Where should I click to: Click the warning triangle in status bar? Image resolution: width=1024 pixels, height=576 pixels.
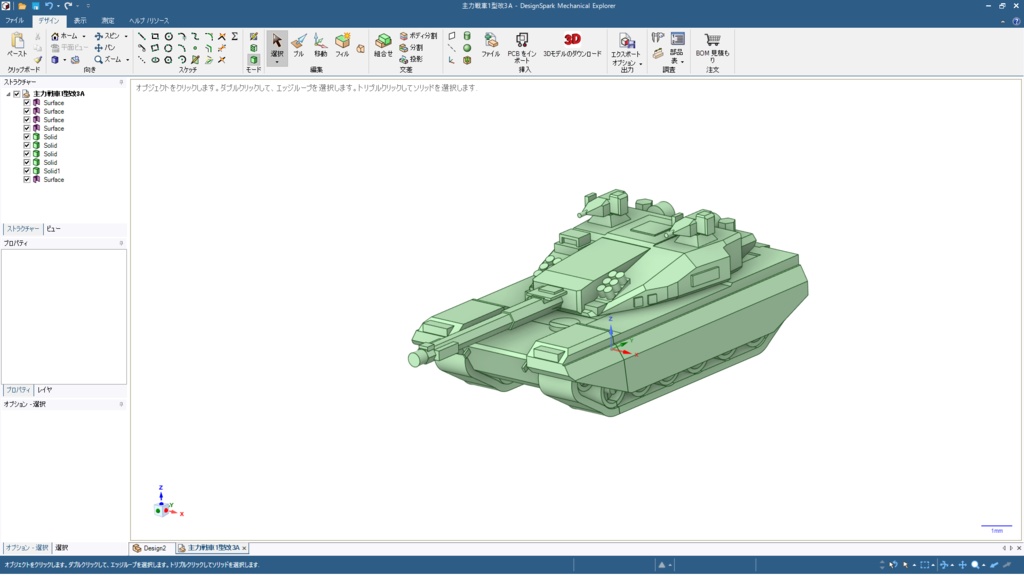[x=662, y=565]
